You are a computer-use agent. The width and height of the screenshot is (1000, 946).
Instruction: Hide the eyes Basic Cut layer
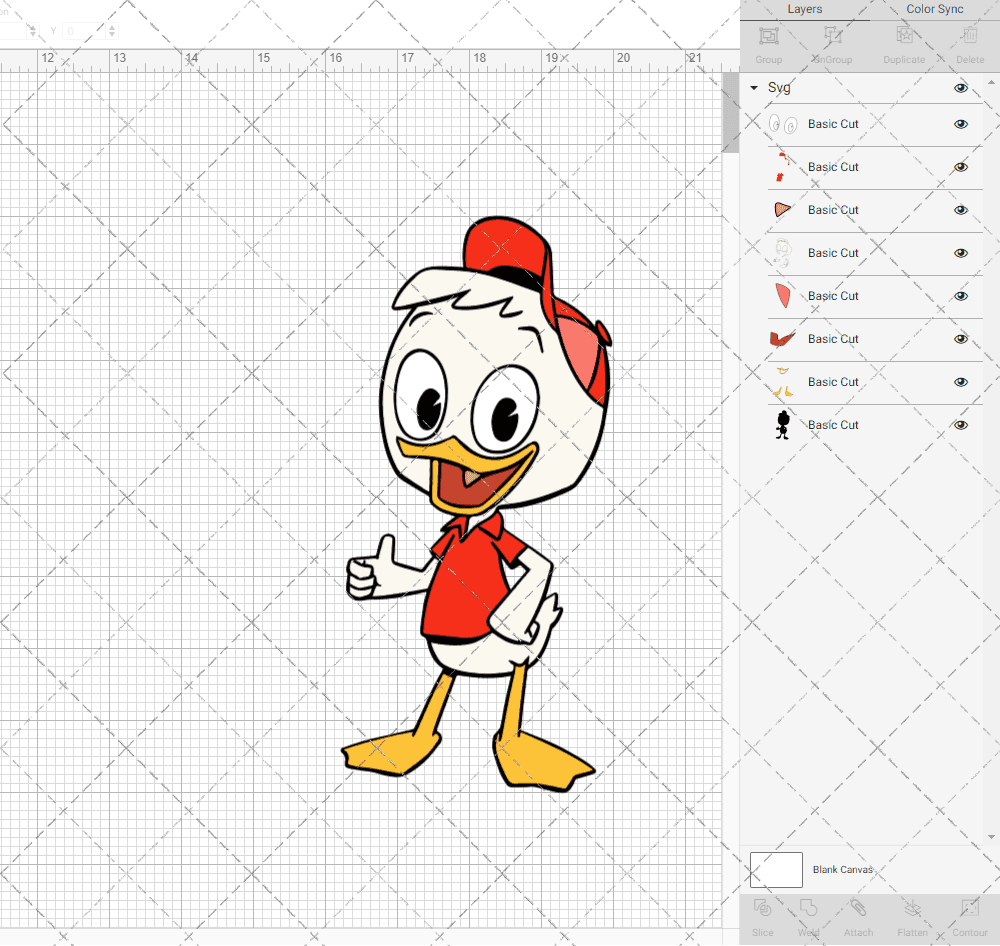tap(961, 124)
